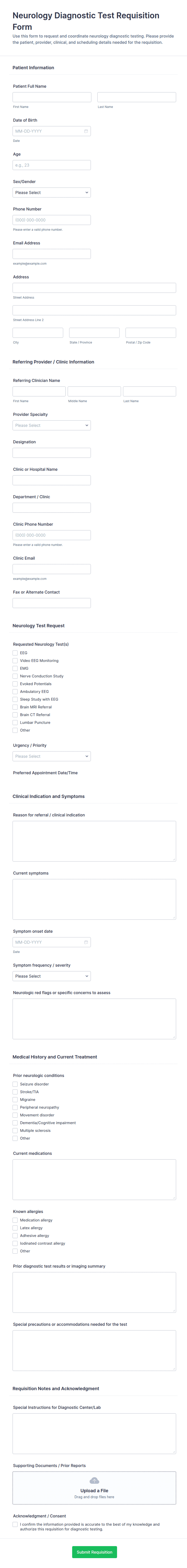
Task: Enable the Latex allergy checkbox
Action: 15,1228
